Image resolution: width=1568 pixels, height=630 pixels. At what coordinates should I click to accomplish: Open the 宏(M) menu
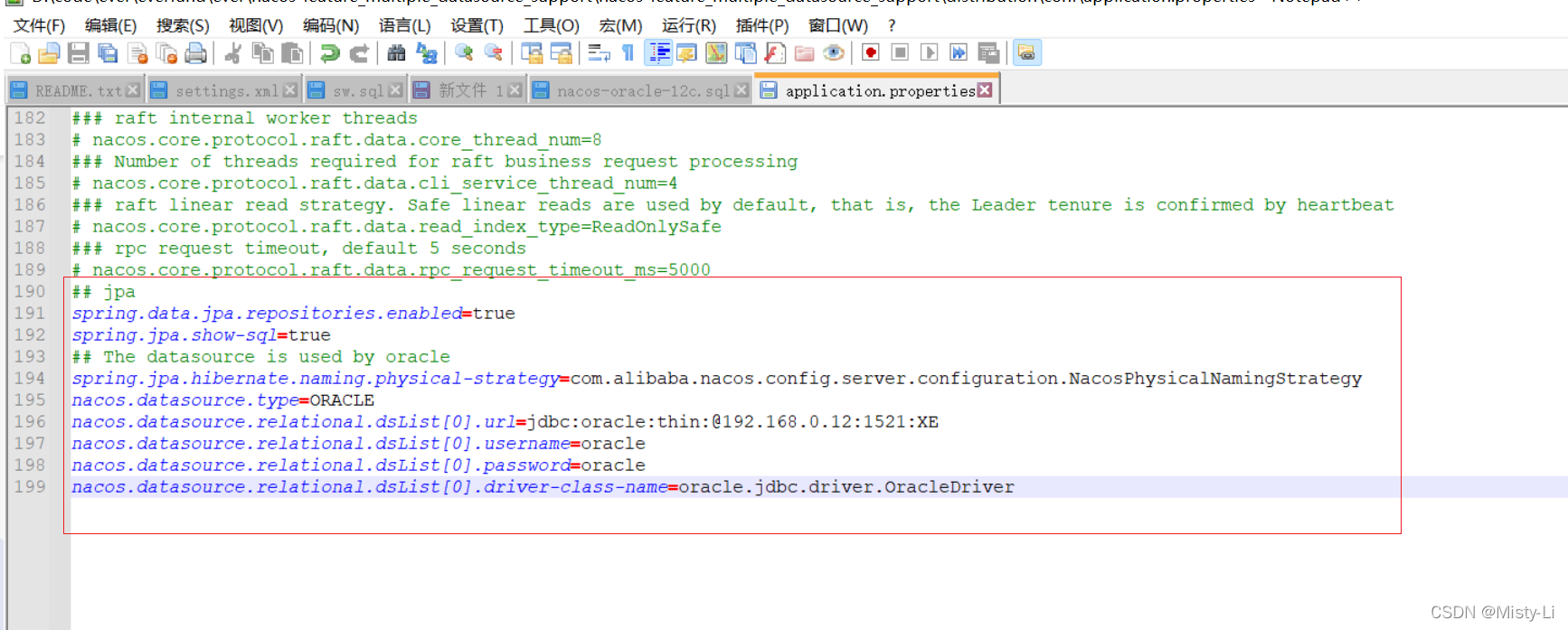[620, 25]
